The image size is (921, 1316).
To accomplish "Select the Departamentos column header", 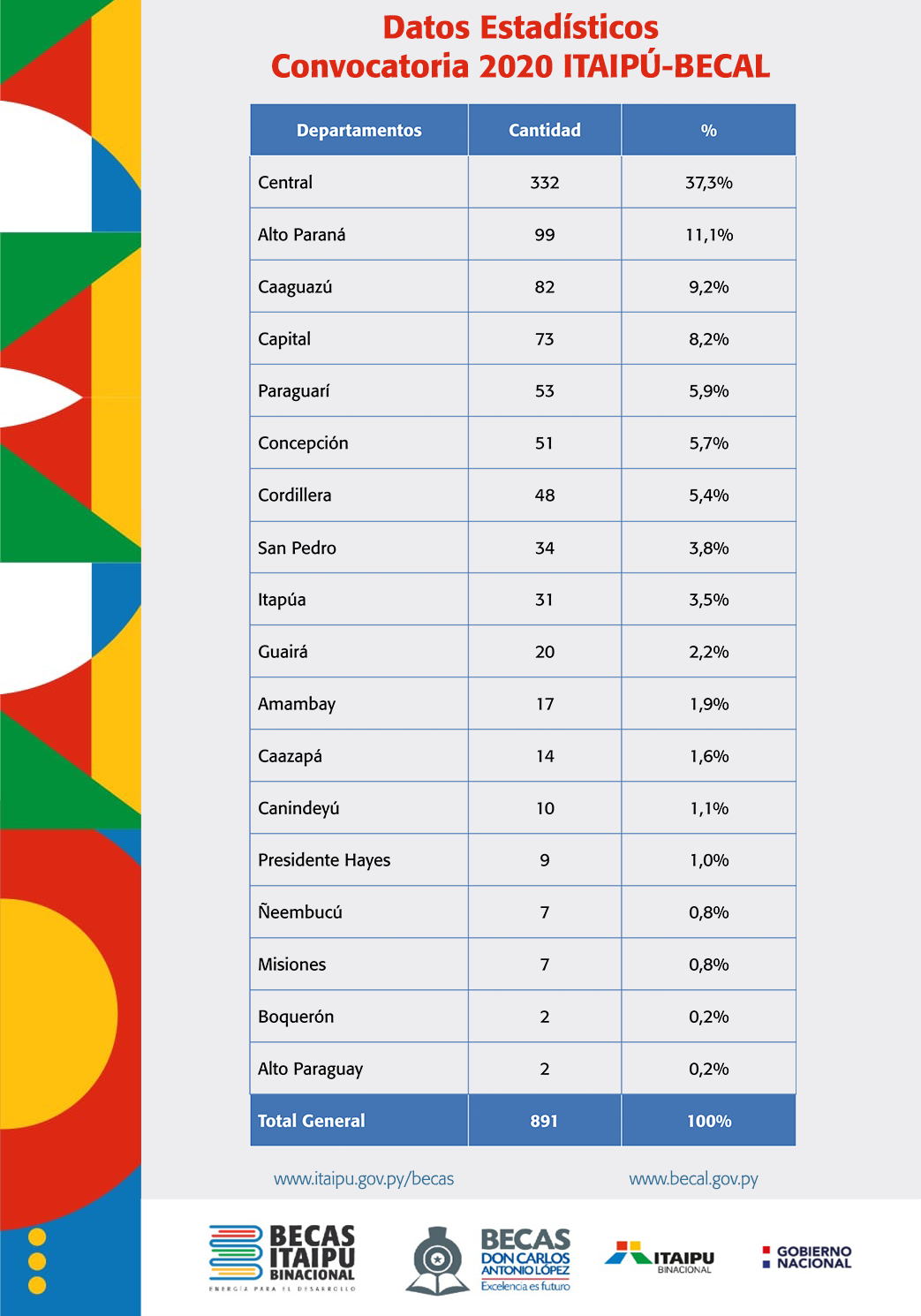I will coord(359,130).
